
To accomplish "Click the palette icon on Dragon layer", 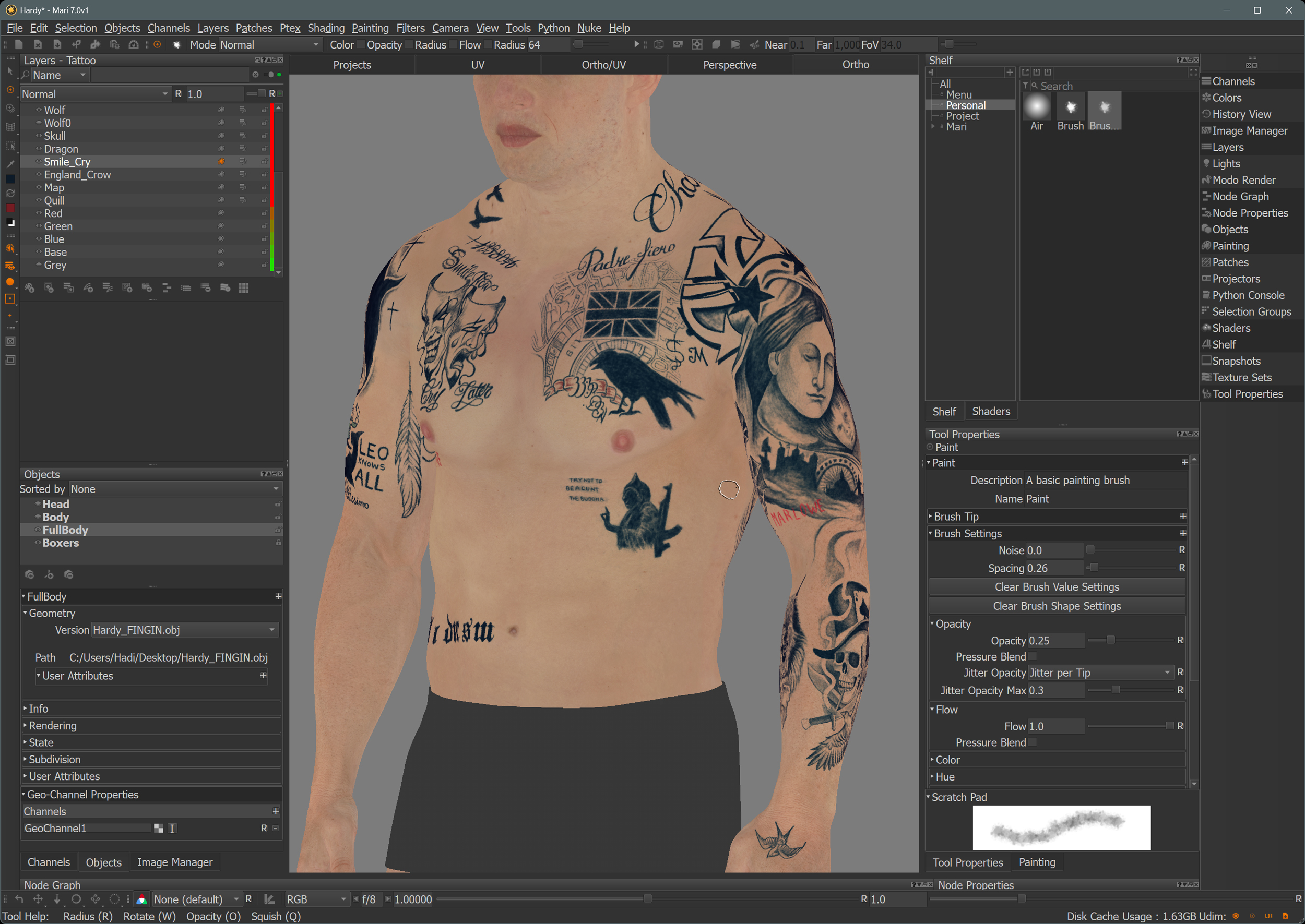I will 221,149.
